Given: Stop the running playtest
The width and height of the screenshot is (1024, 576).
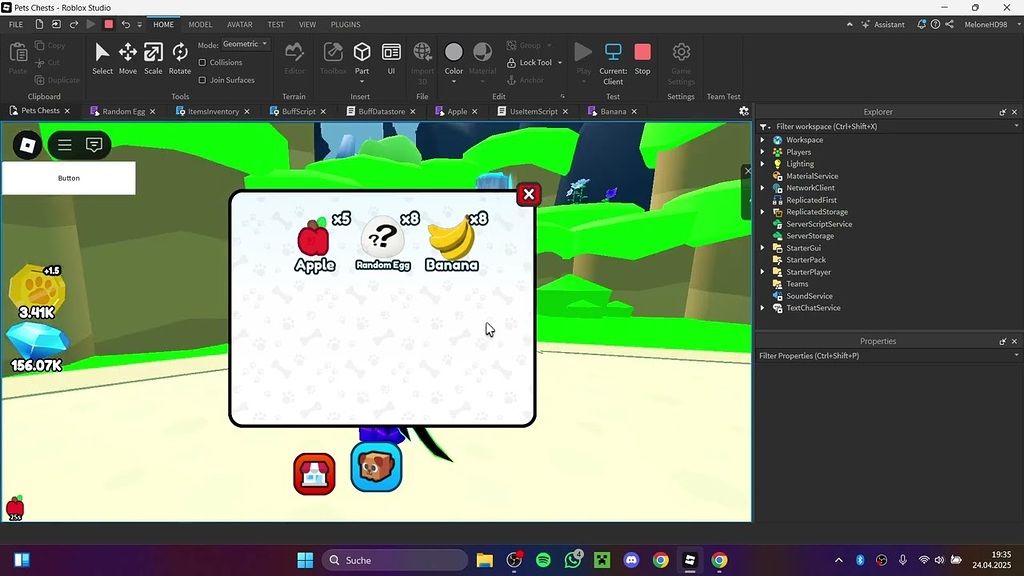Looking at the screenshot, I should [x=643, y=59].
